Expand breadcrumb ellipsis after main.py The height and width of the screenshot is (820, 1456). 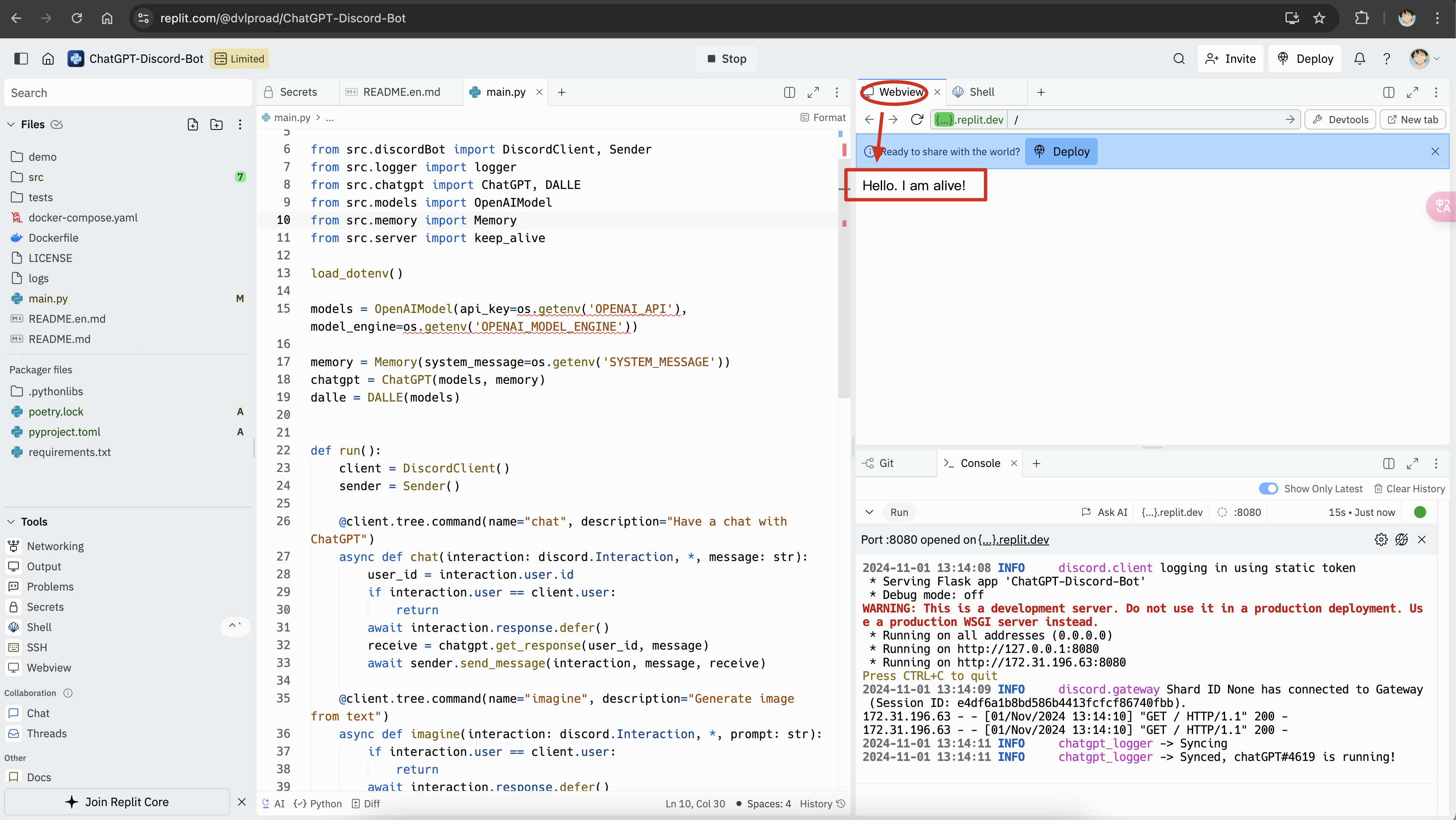pyautogui.click(x=330, y=117)
